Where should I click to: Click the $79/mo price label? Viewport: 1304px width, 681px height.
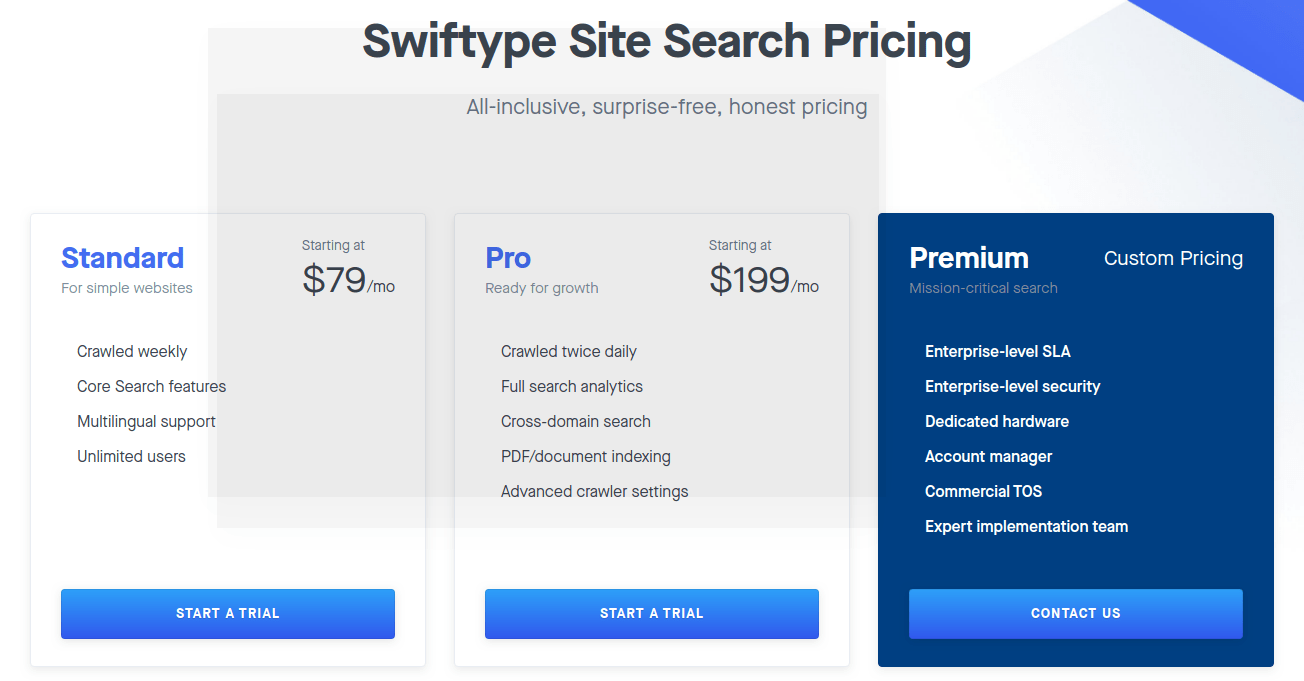pos(348,280)
